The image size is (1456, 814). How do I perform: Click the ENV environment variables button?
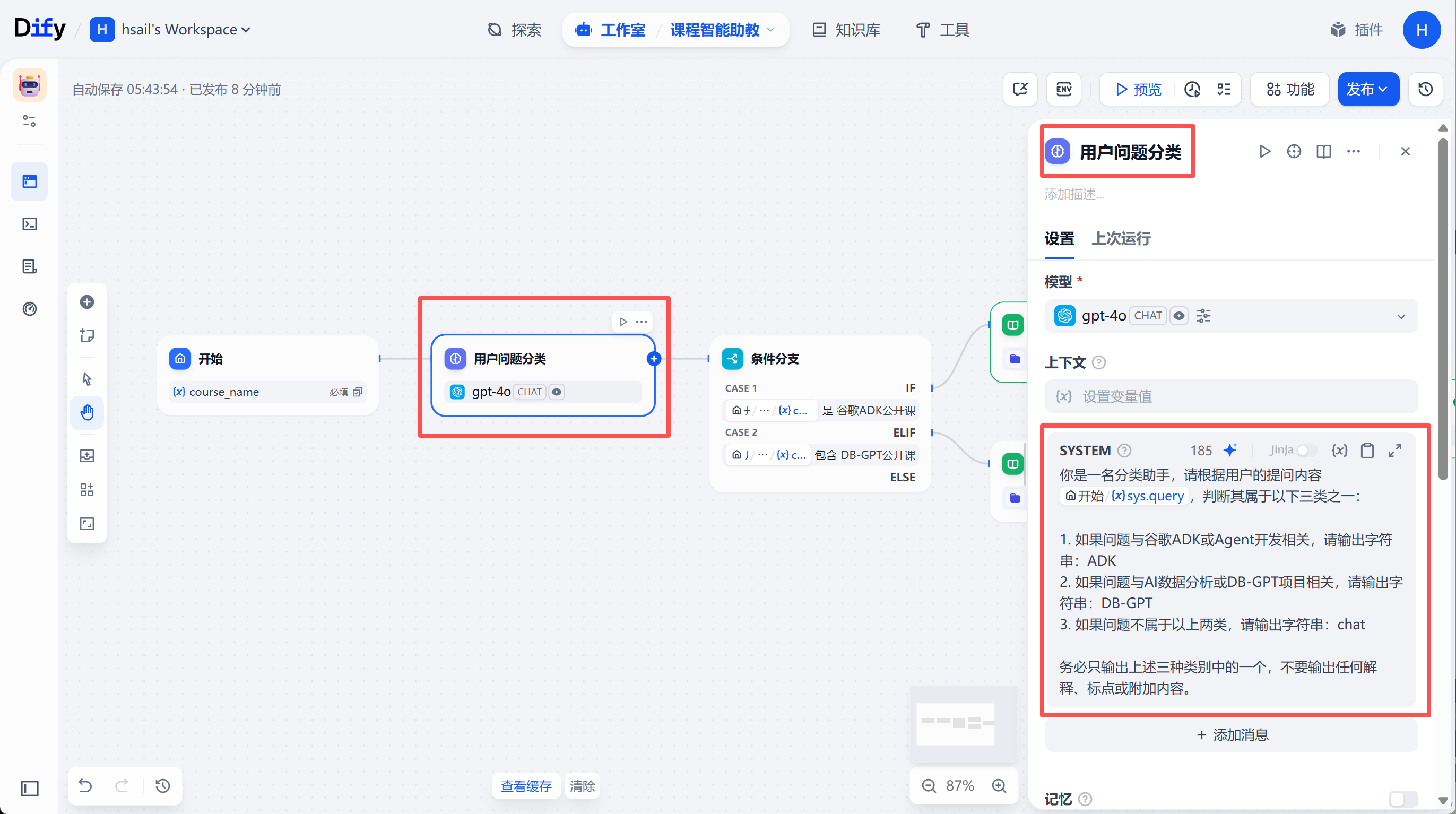pyautogui.click(x=1064, y=89)
